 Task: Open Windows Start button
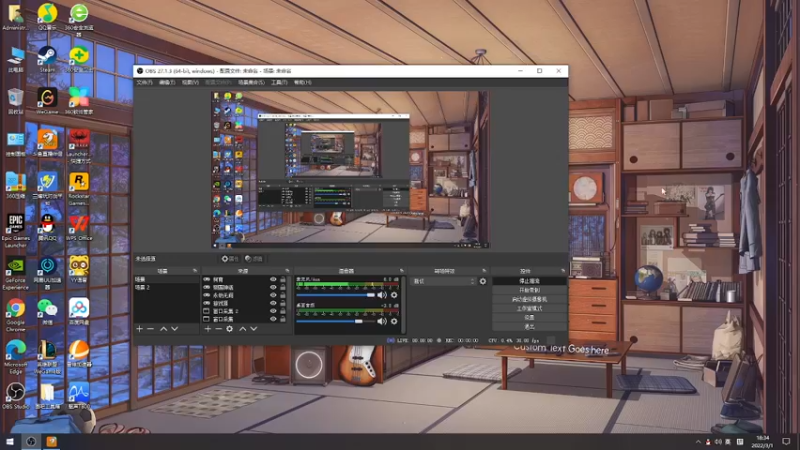(10, 442)
